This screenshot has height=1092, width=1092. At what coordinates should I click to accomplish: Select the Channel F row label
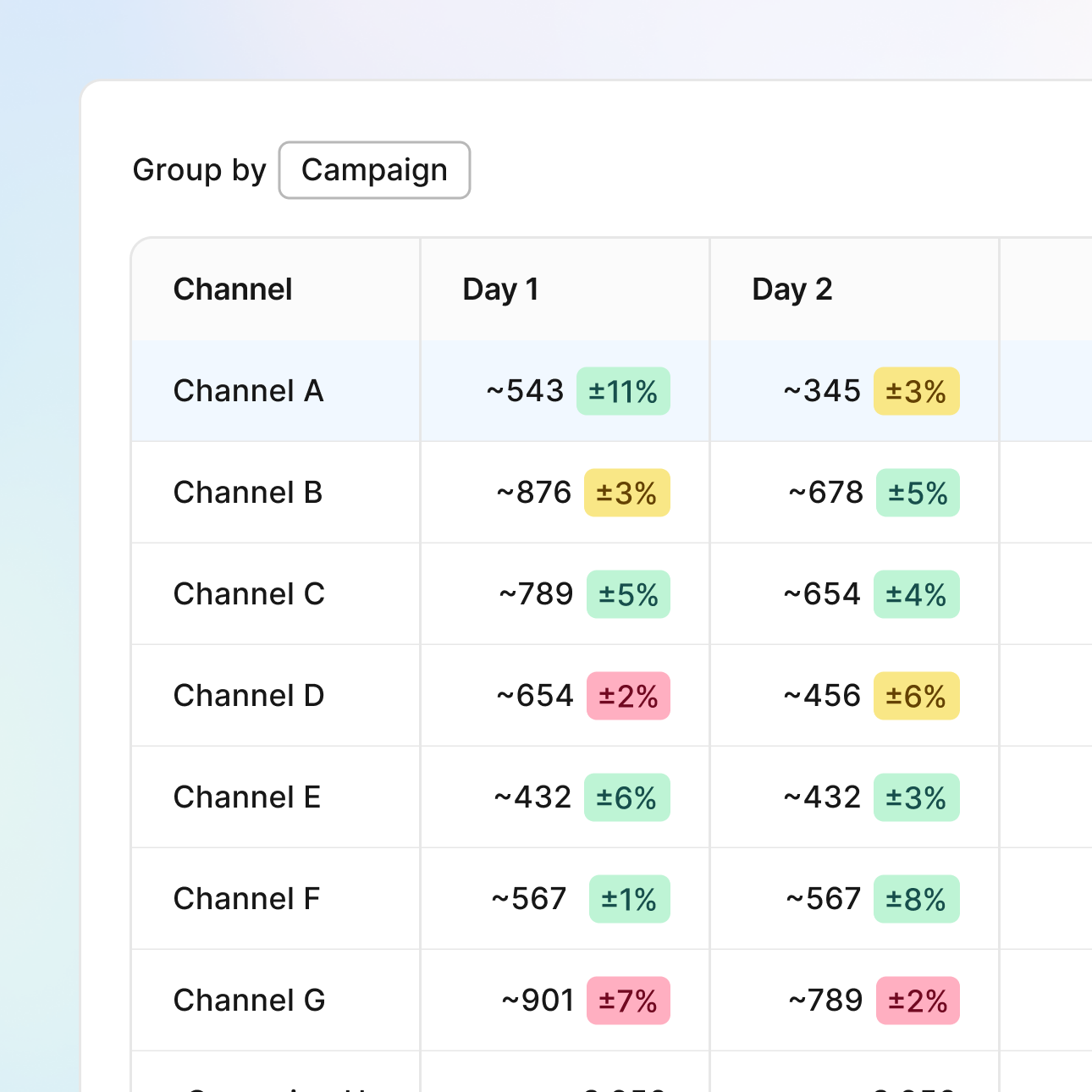(x=246, y=899)
